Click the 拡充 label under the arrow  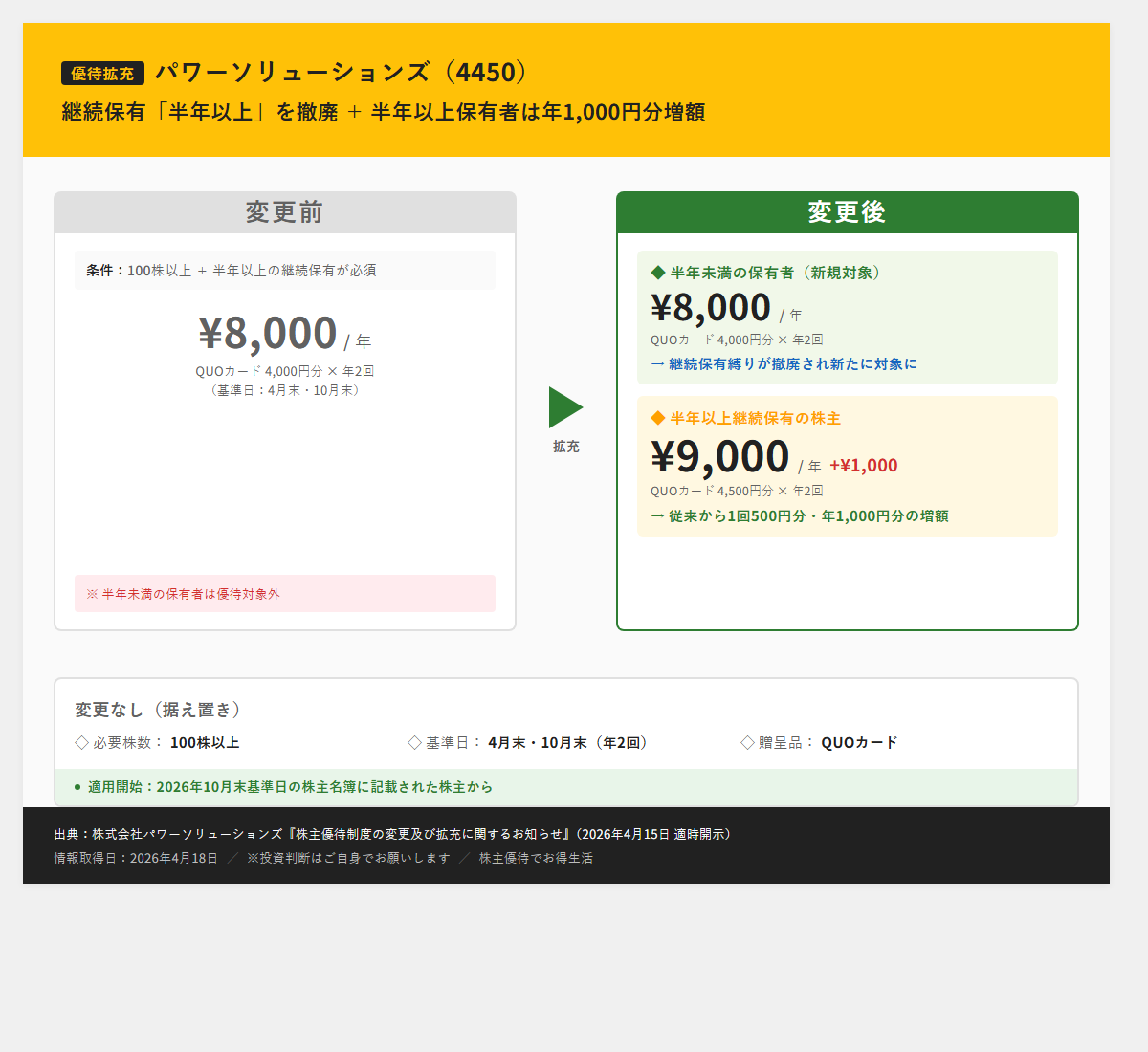tap(565, 447)
